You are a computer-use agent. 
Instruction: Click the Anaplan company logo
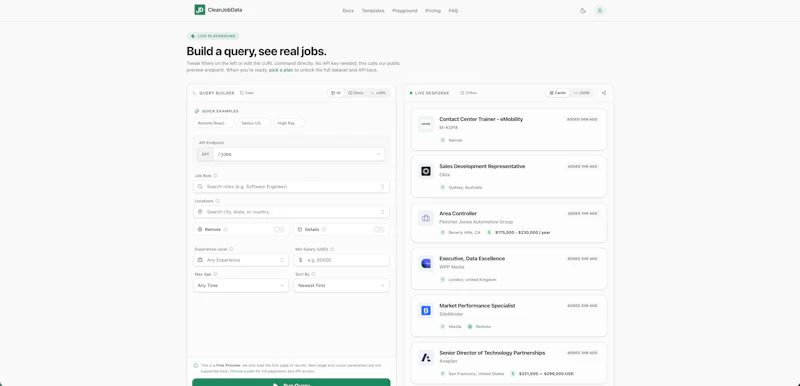pyautogui.click(x=426, y=358)
